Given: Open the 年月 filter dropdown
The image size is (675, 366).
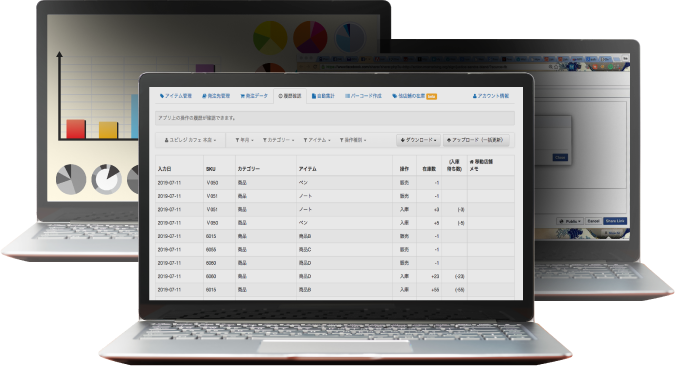Looking at the screenshot, I should pos(244,140).
